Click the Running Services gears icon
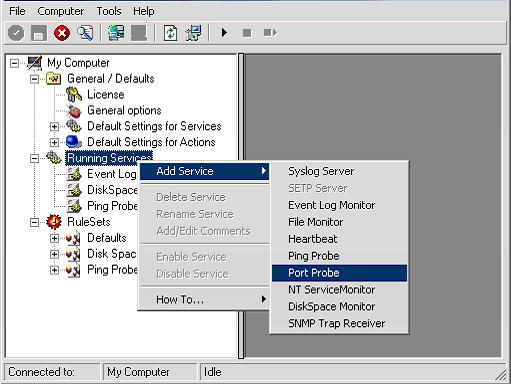511x384 pixels. pyautogui.click(x=54, y=158)
